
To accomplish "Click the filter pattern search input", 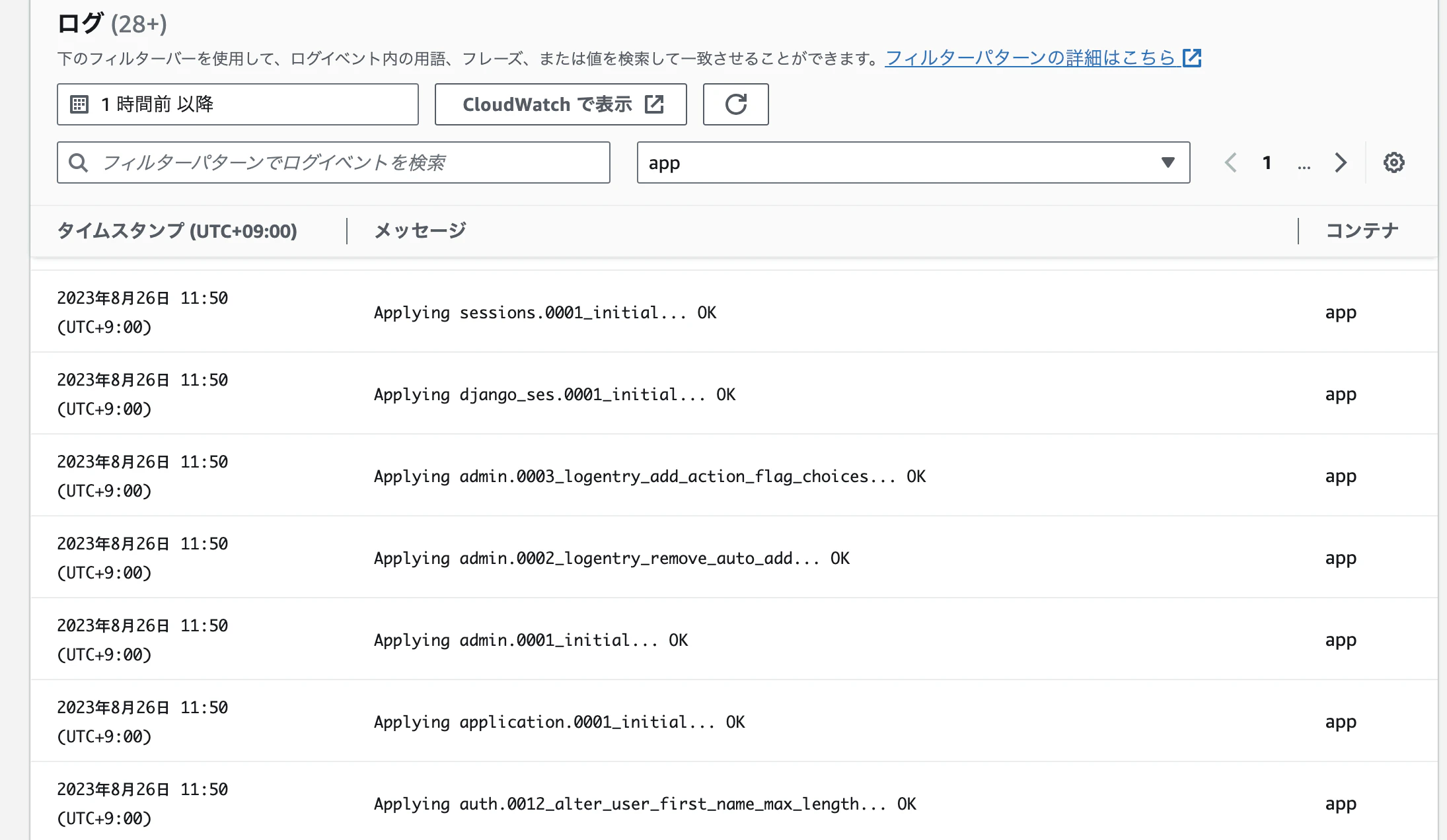I will click(334, 162).
